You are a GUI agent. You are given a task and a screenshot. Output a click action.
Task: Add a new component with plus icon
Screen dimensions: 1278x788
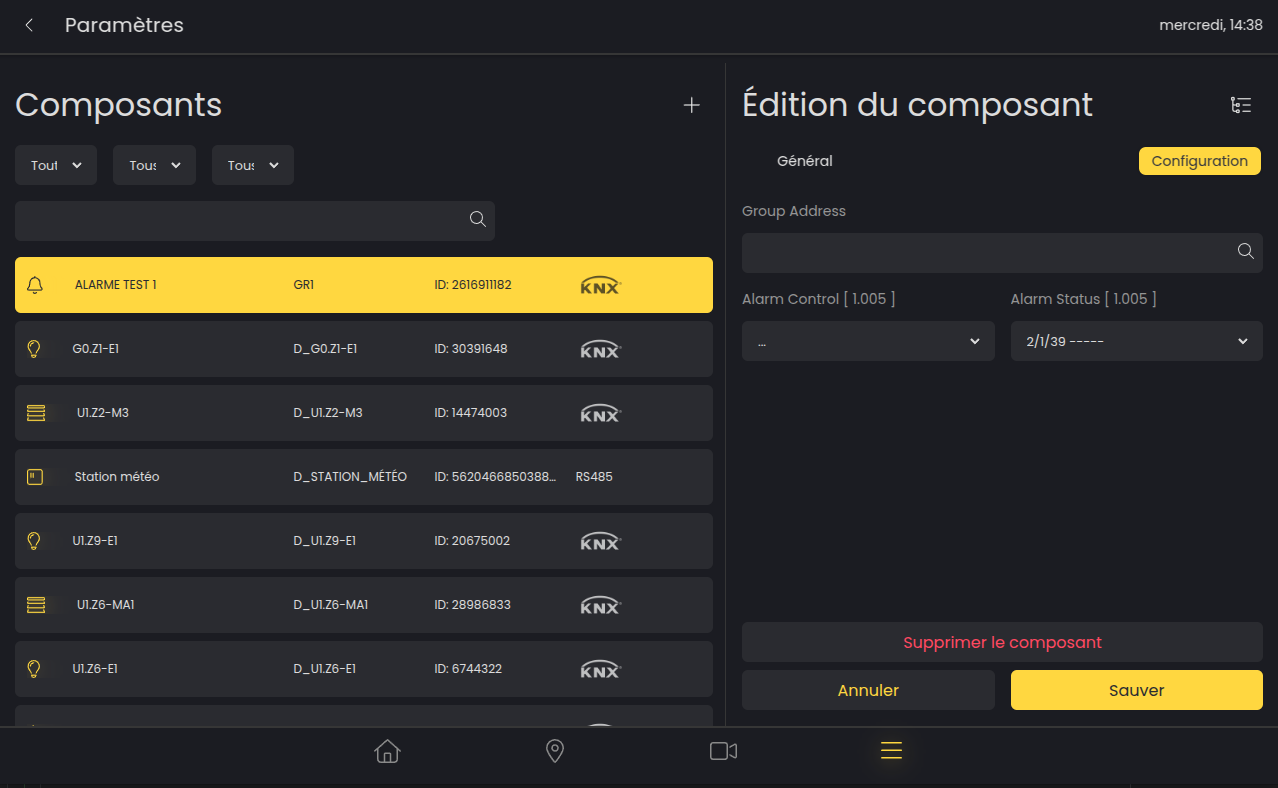tap(691, 105)
